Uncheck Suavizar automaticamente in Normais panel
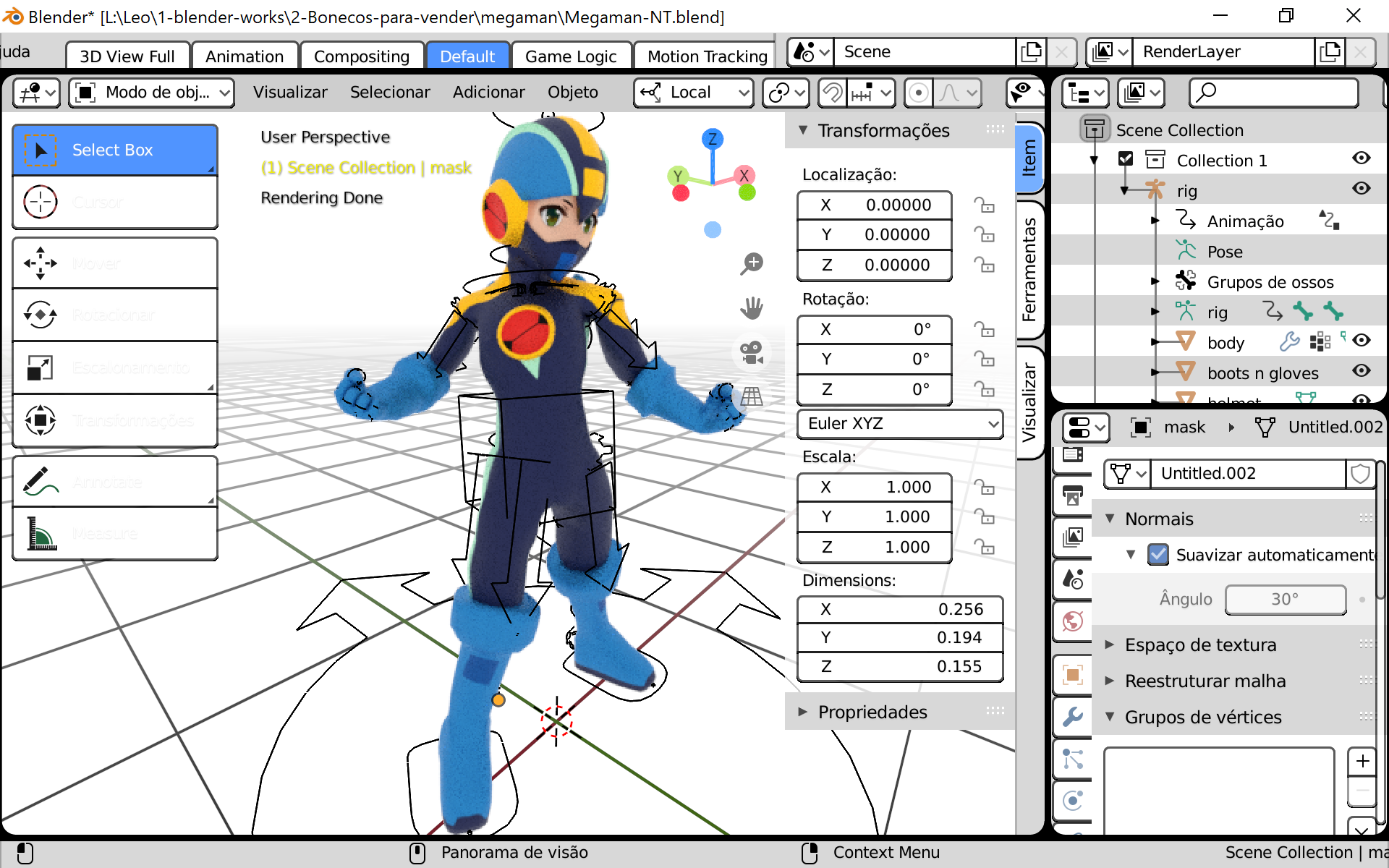The image size is (1389, 868). coord(1159,555)
